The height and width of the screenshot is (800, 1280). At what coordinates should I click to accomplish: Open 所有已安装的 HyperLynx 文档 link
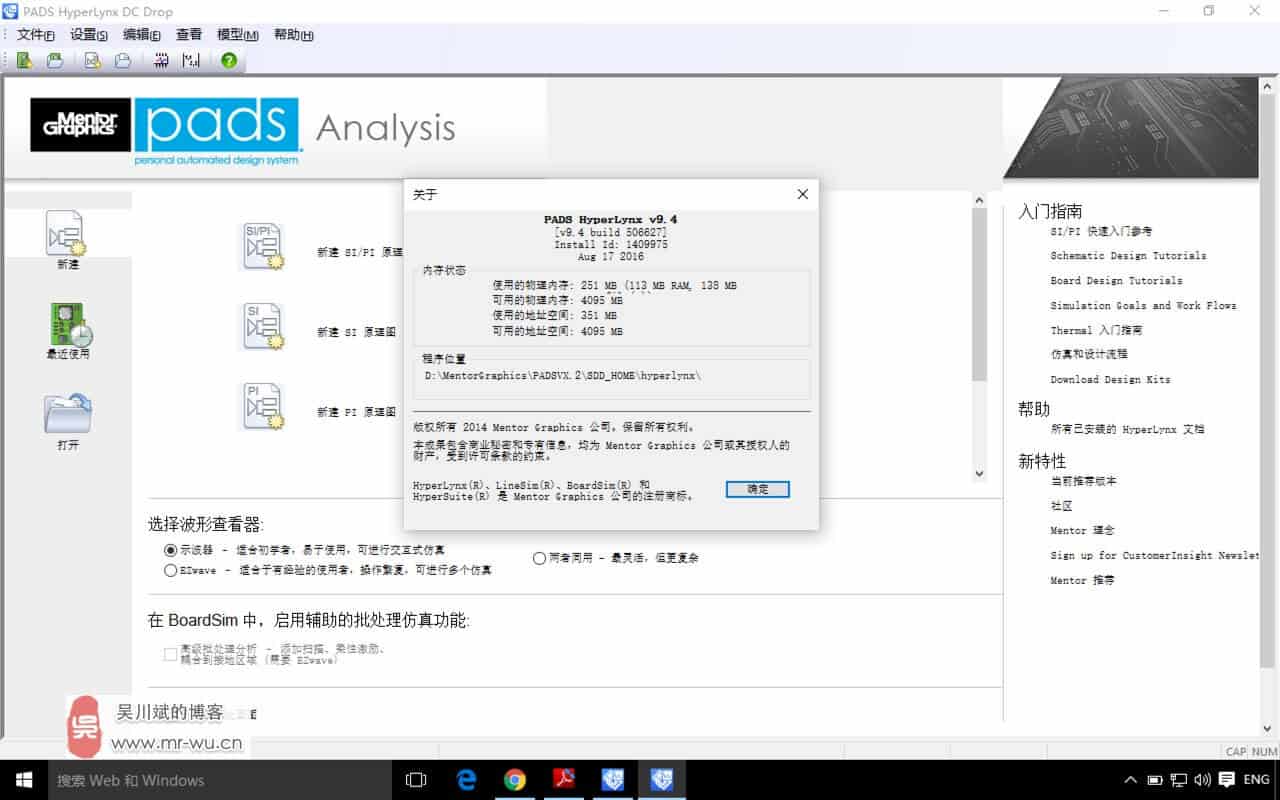click(x=1127, y=429)
